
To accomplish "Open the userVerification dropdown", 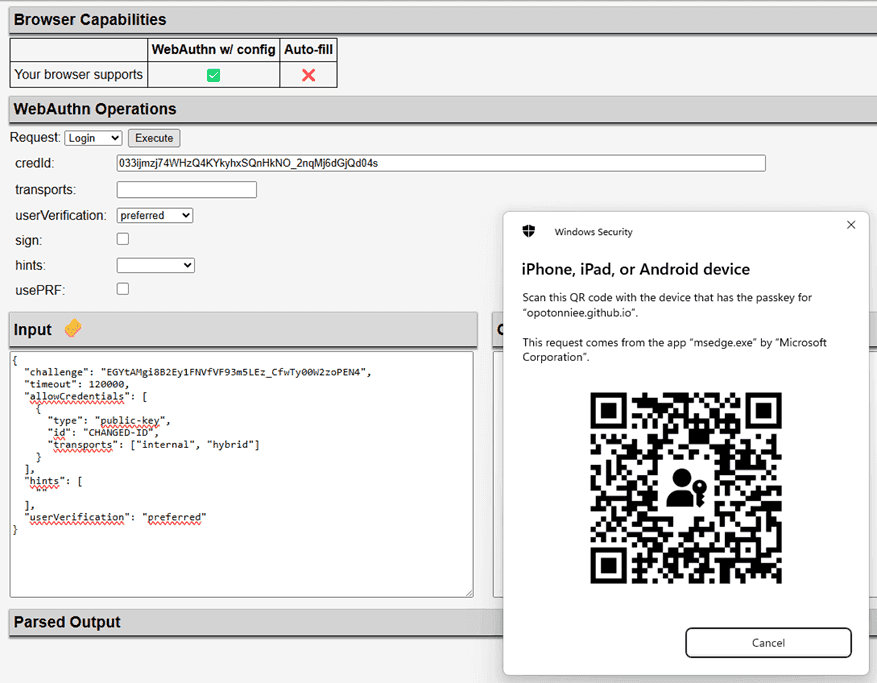I will pos(154,215).
